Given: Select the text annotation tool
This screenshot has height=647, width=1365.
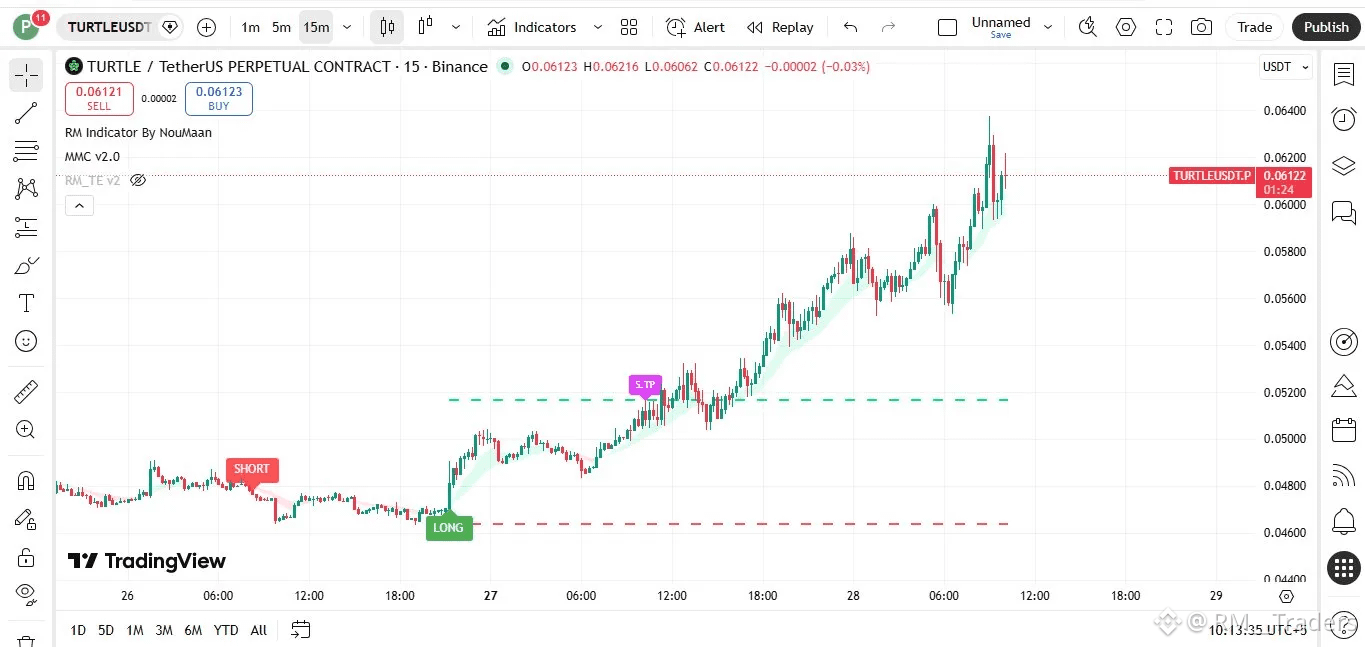Looking at the screenshot, I should click(26, 303).
